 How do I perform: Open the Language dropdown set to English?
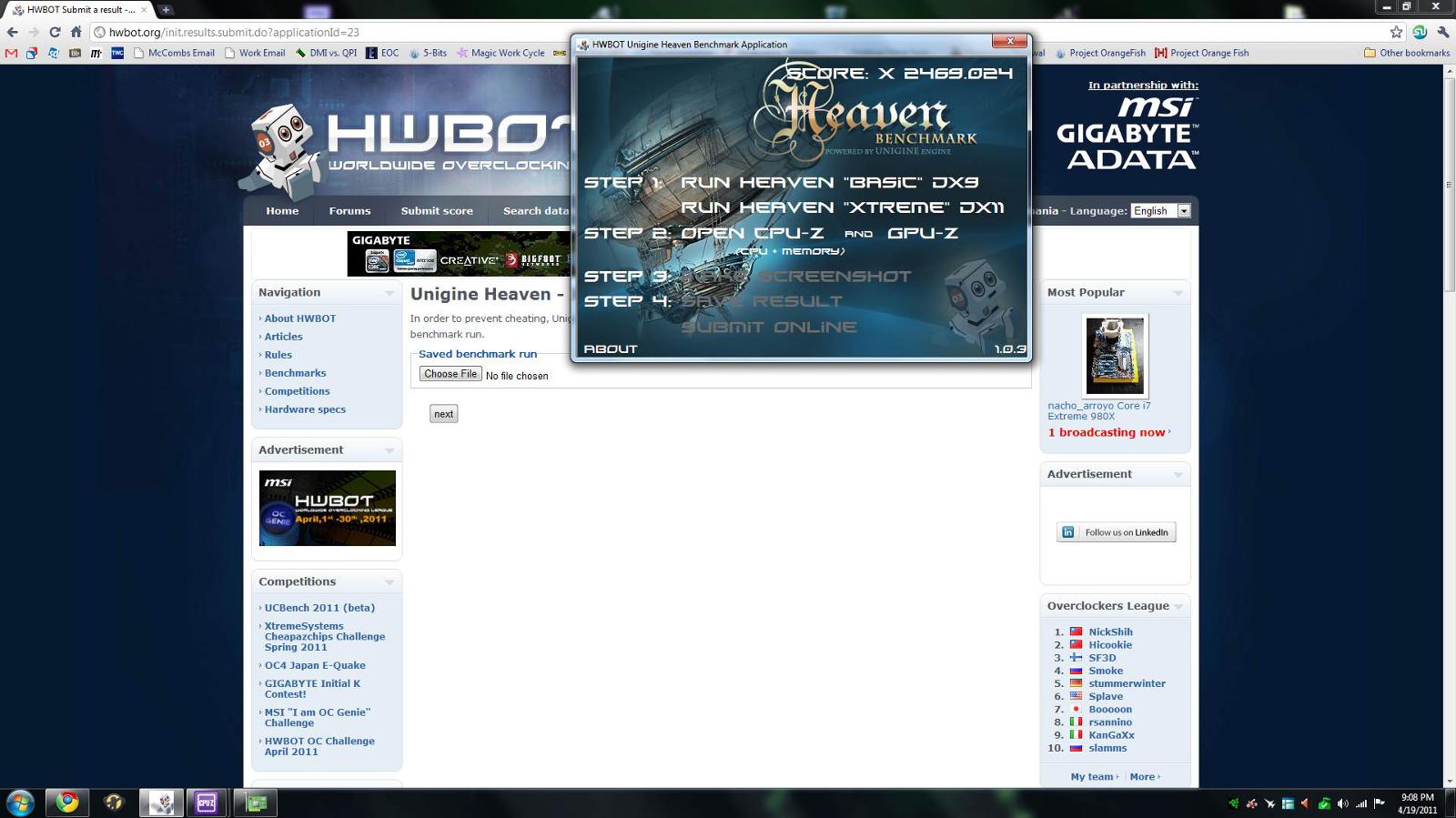click(1160, 211)
